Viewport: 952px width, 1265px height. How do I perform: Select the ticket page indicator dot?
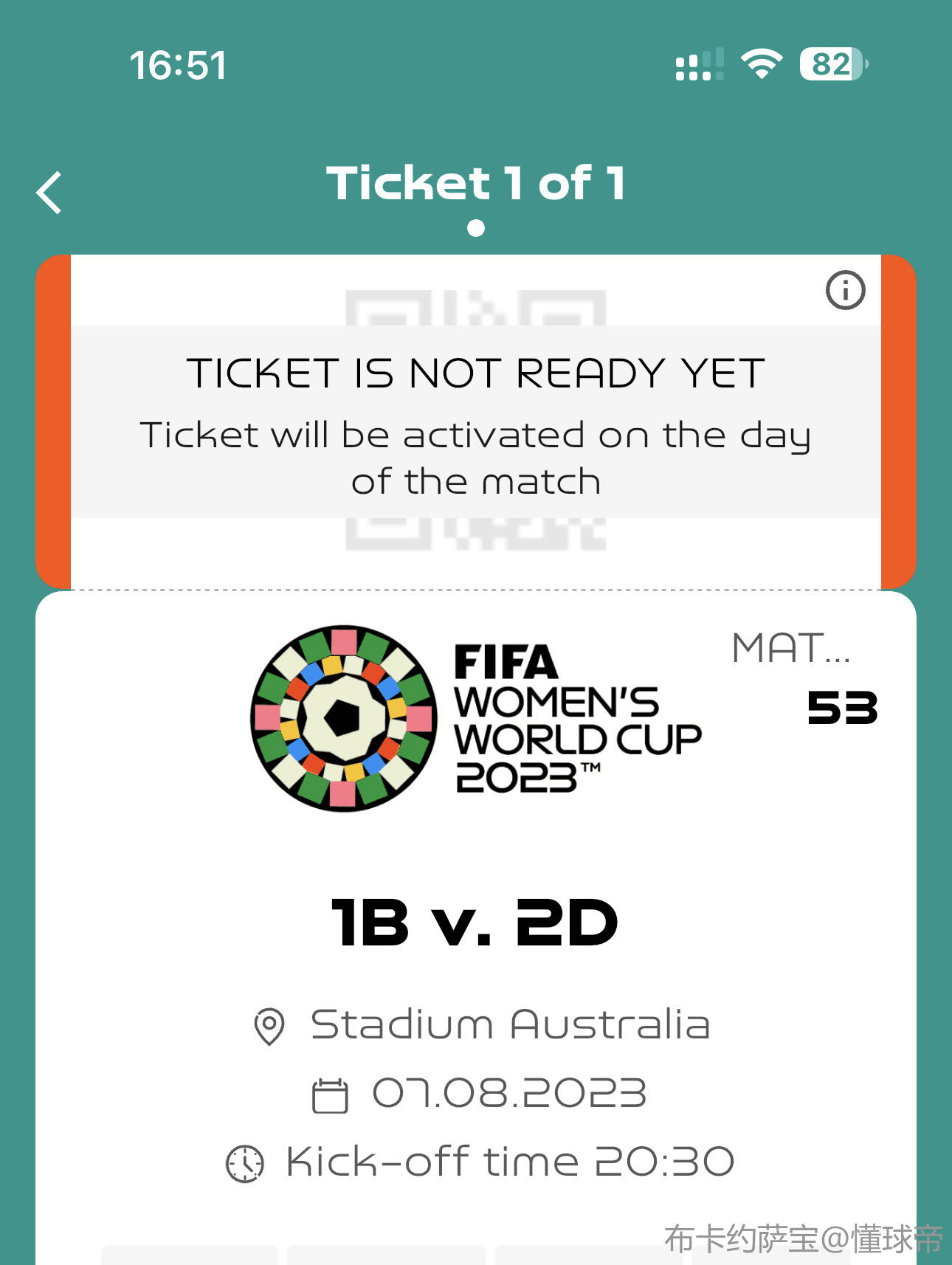tap(476, 228)
